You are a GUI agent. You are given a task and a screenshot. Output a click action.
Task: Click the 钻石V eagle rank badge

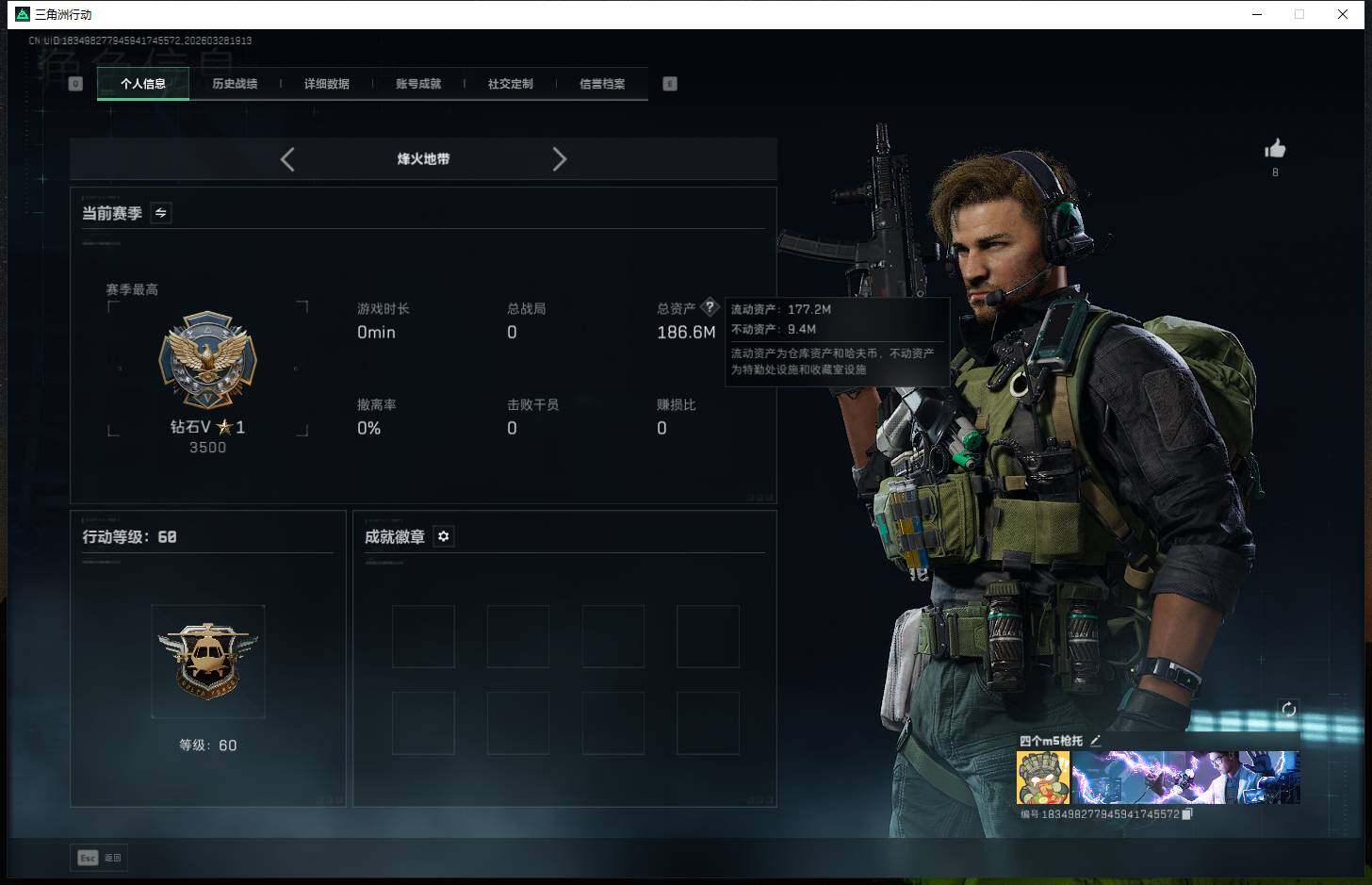click(x=207, y=361)
